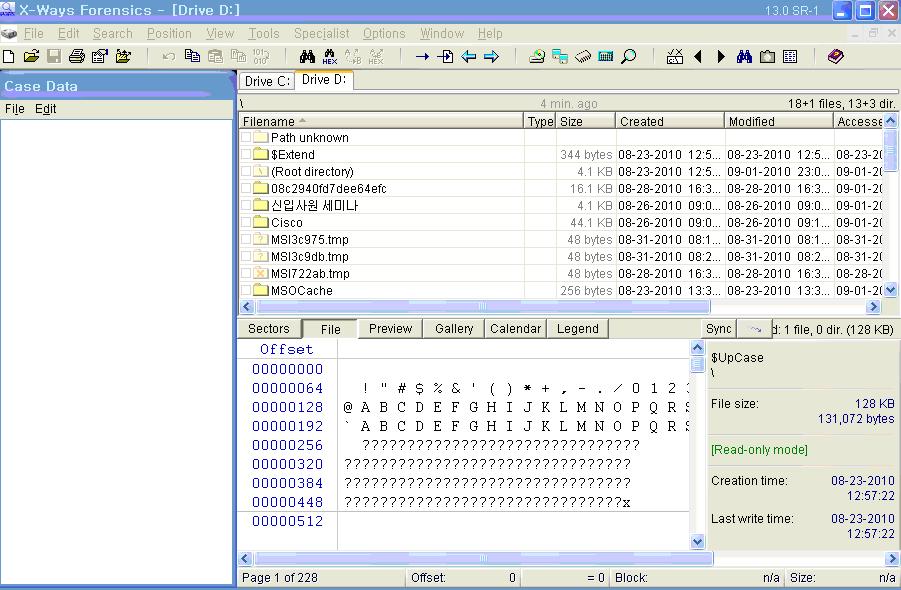Create a new file with the blank page icon

(x=9, y=56)
